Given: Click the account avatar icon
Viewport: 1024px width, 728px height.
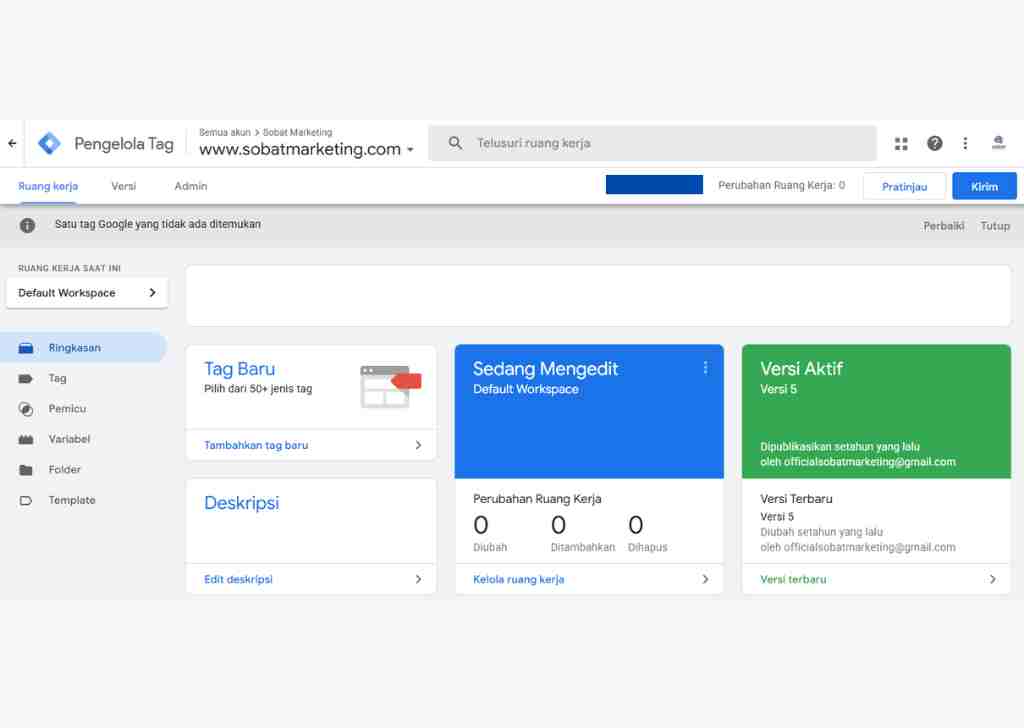Looking at the screenshot, I should tap(999, 142).
